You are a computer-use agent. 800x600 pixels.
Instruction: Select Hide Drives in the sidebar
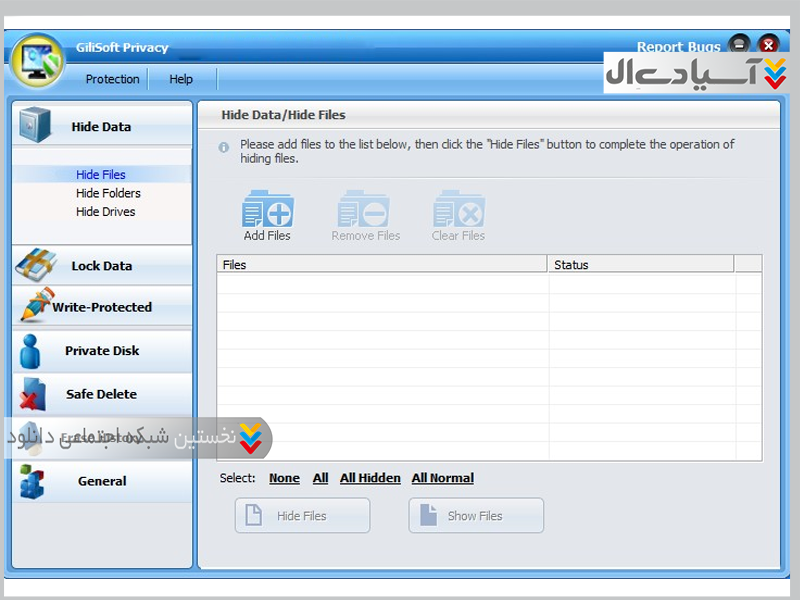[x=105, y=212]
